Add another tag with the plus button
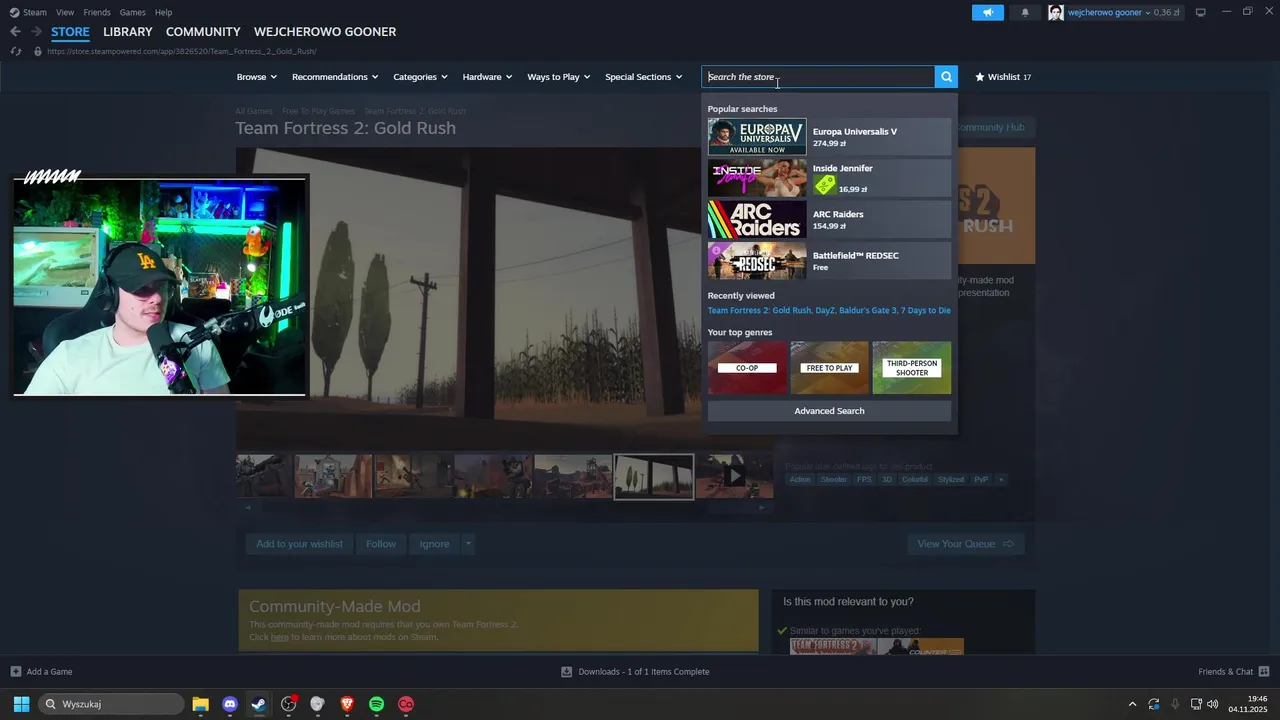The height and width of the screenshot is (720, 1280). tap(1000, 480)
